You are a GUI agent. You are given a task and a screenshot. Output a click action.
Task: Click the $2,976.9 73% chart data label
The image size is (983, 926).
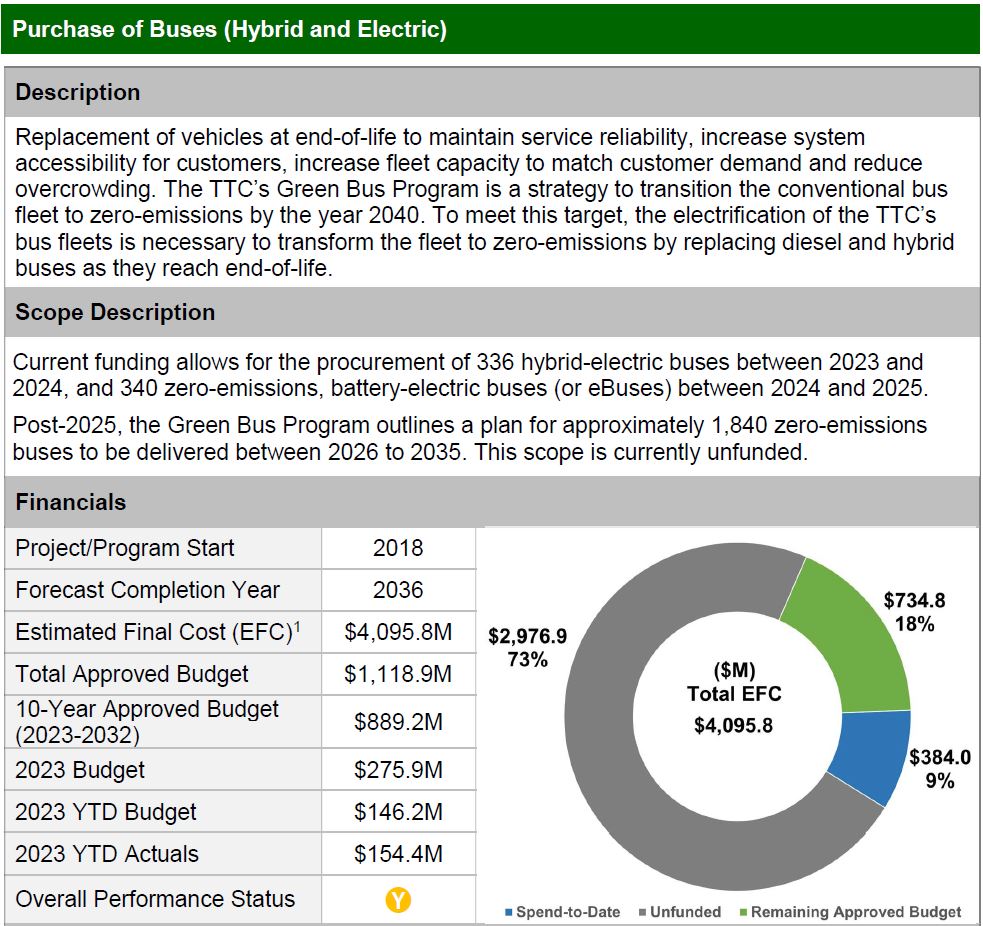527,648
